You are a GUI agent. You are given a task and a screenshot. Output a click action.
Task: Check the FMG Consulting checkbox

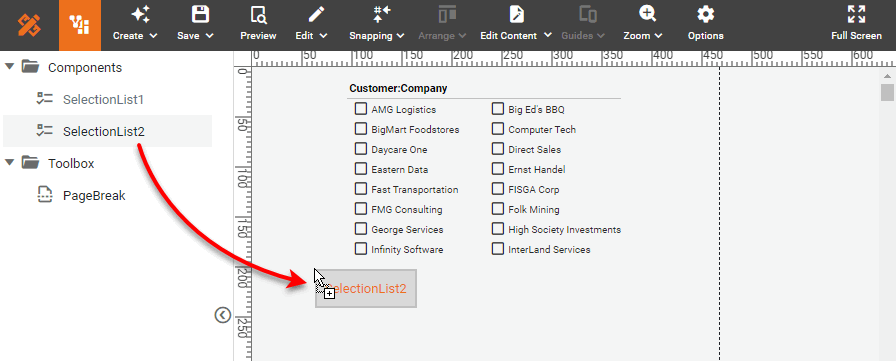click(361, 208)
